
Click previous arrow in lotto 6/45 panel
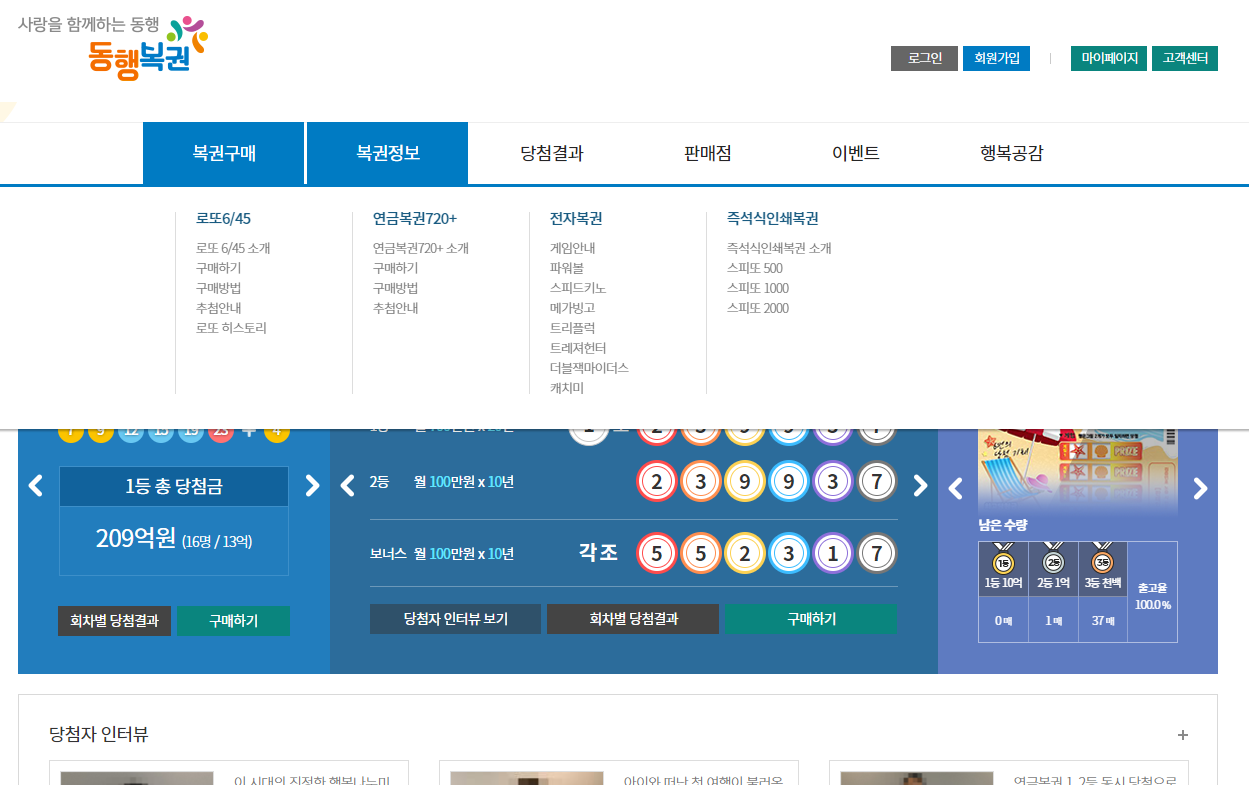(36, 486)
